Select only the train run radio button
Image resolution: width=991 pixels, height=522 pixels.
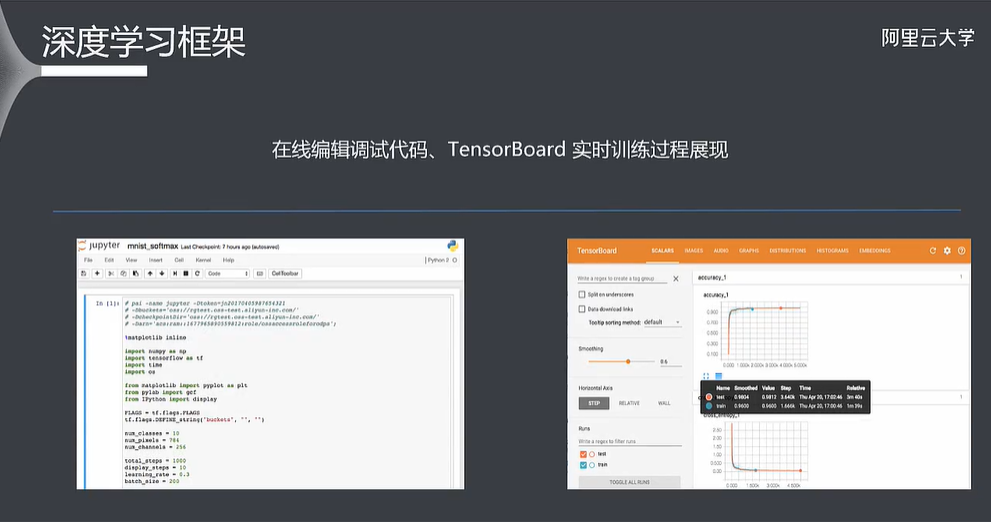click(x=592, y=465)
